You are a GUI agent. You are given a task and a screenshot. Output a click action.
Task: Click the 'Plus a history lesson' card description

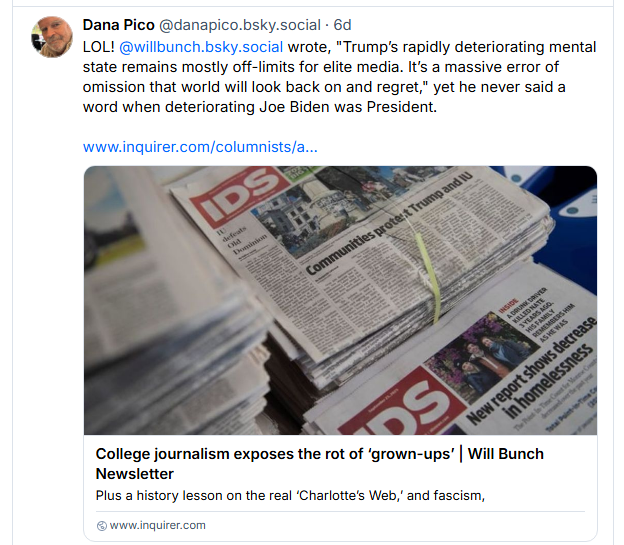tap(290, 494)
